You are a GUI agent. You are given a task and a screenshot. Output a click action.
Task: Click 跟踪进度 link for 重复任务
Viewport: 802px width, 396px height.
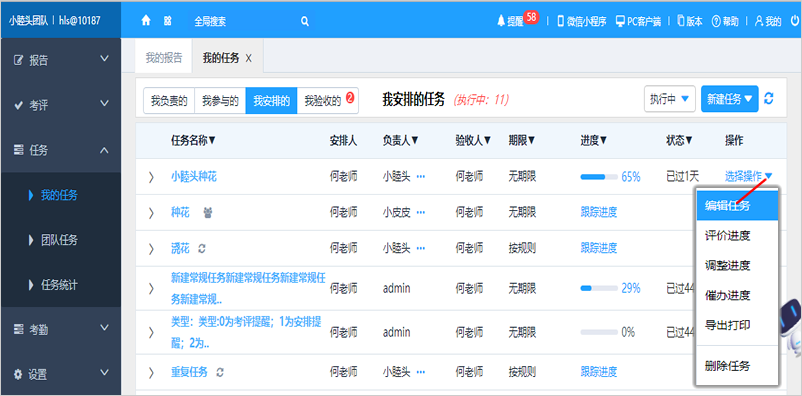(598, 372)
